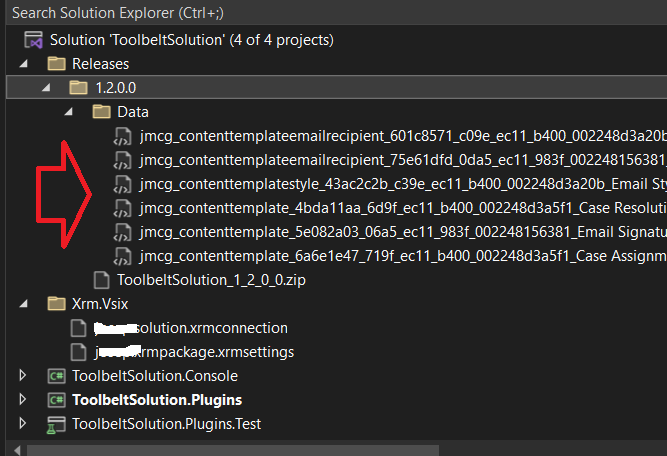Select the xrmpackage.xrmsettings file
Image resolution: width=667 pixels, height=456 pixels.
190,352
